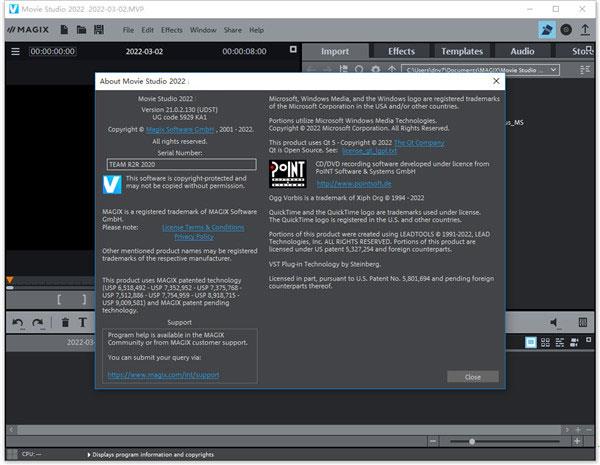Click the mixer panel icon near the speaker
The image size is (600, 465).
583,322
